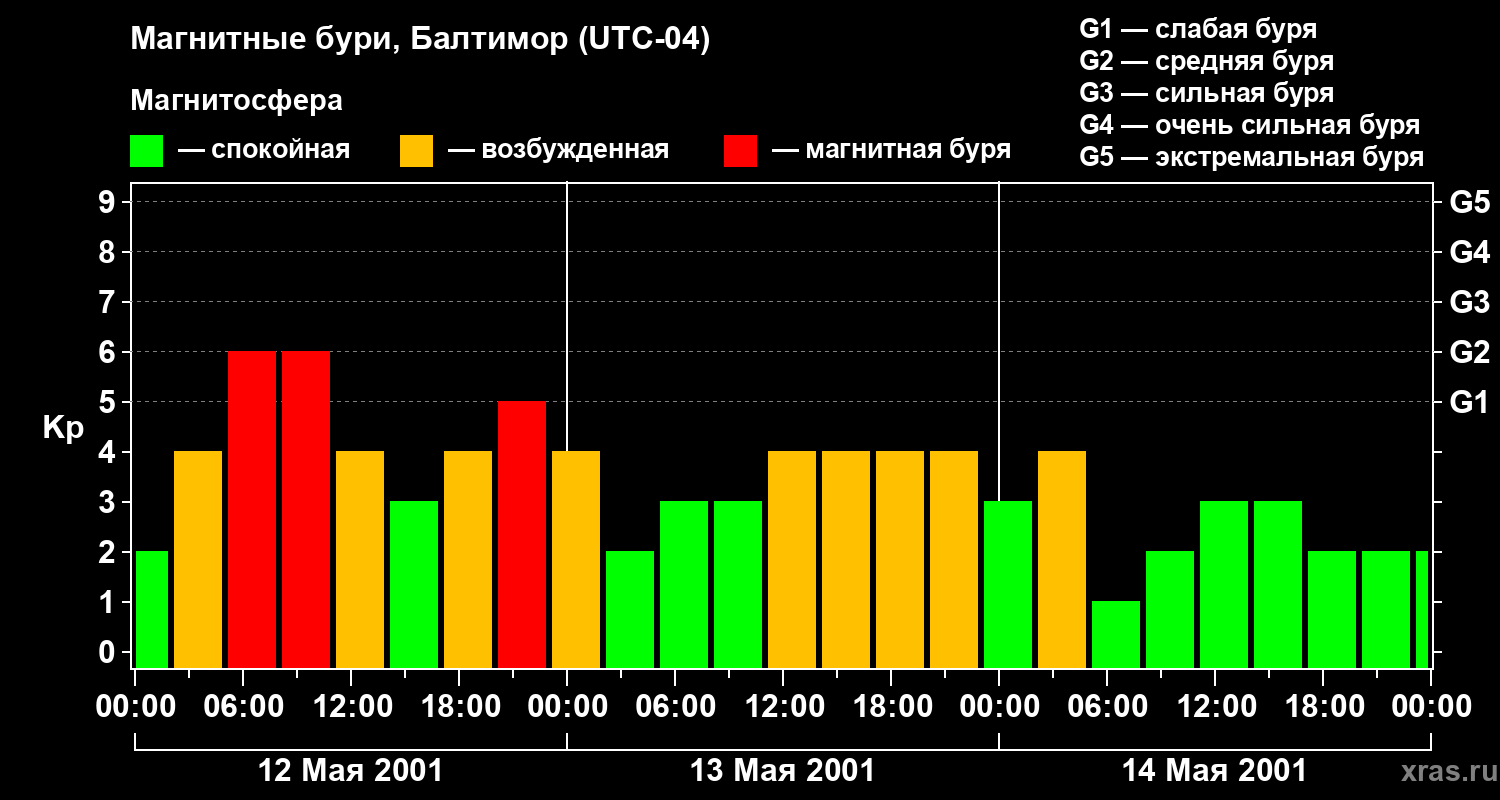Select the red Kp 5 bar

(x=522, y=534)
